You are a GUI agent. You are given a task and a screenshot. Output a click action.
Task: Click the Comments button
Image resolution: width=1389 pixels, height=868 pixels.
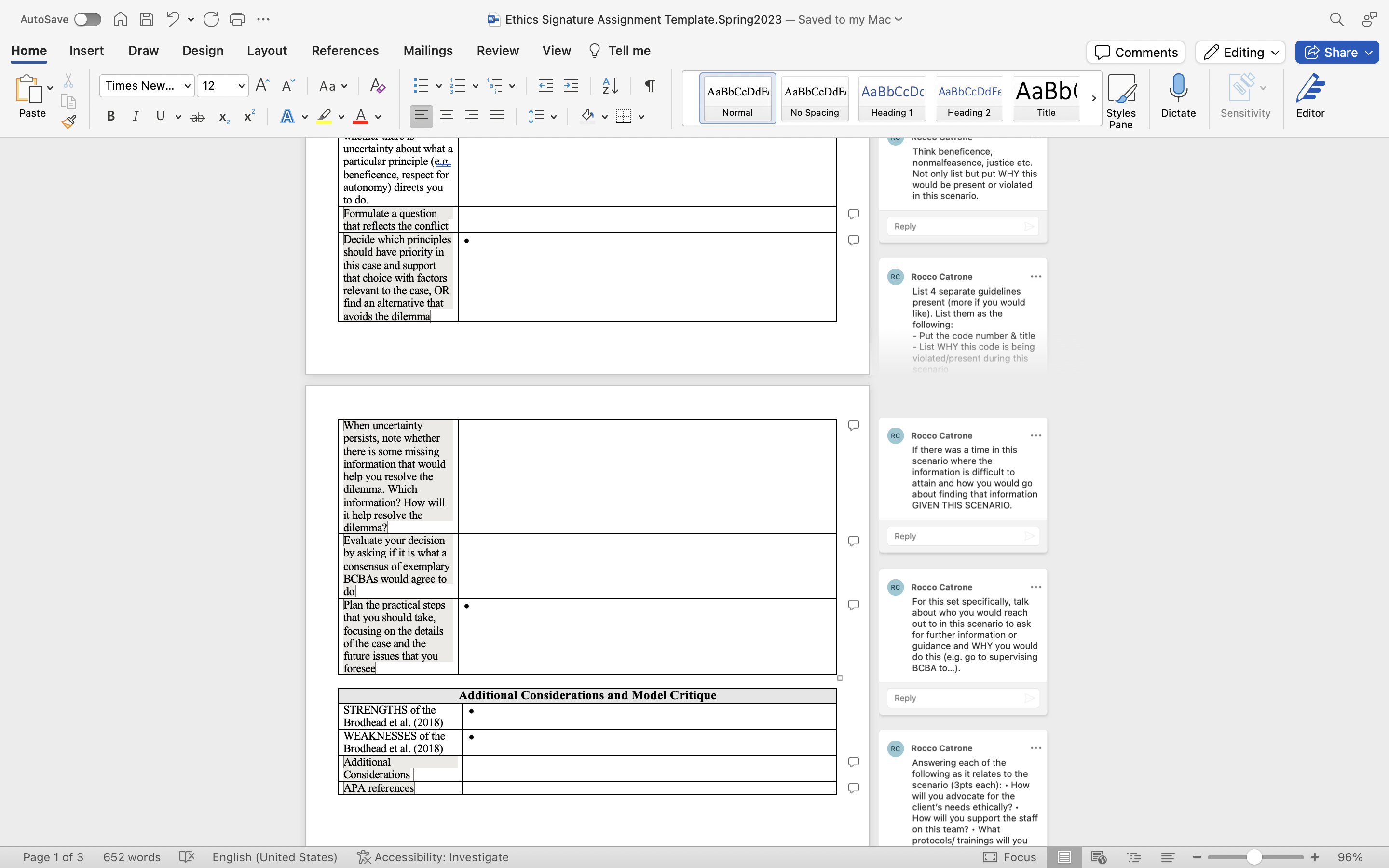[1135, 52]
